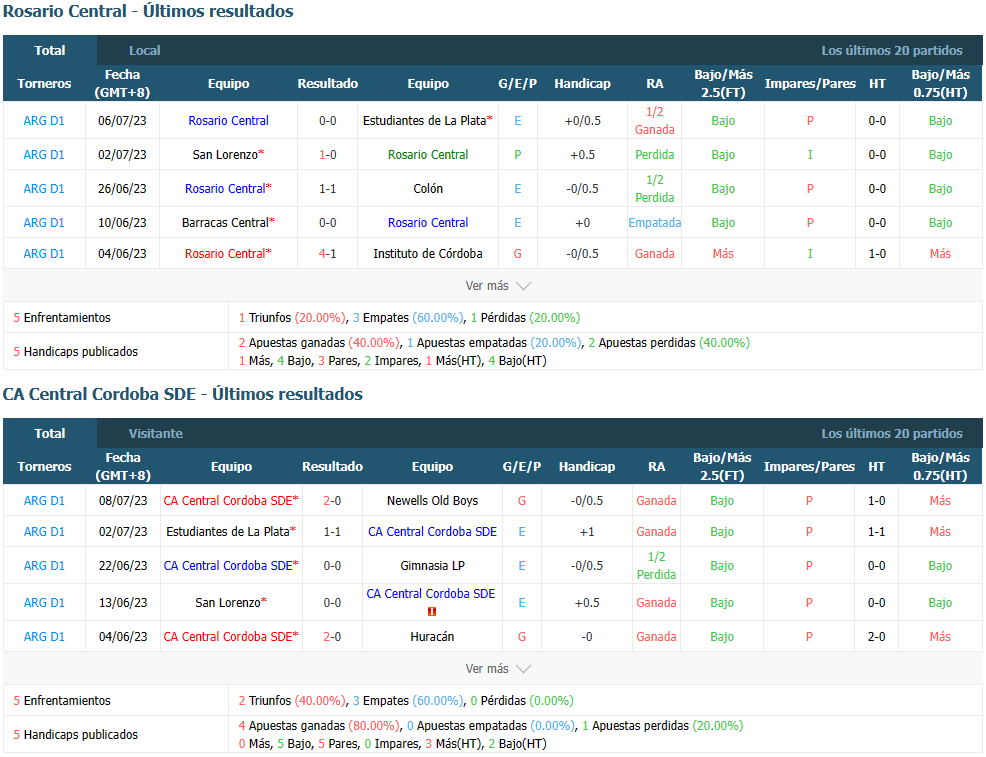Expand Ver más under Central Cordoba results
This screenshot has width=986, height=757.
pos(497,668)
